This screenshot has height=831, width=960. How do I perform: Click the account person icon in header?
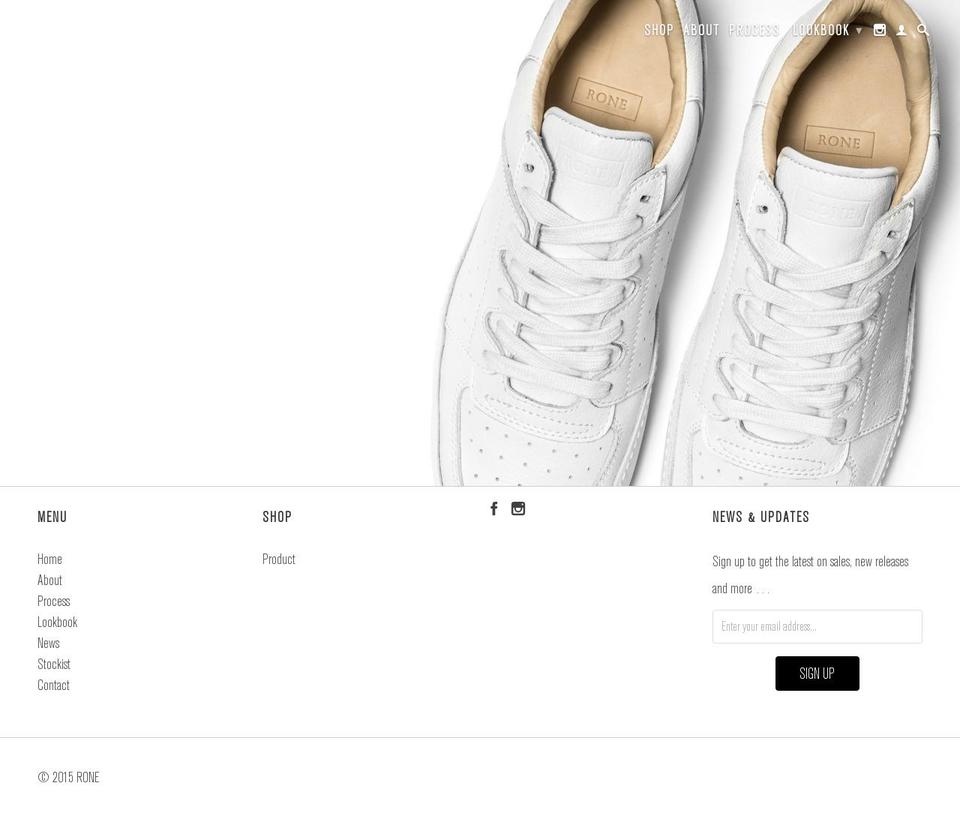point(901,30)
